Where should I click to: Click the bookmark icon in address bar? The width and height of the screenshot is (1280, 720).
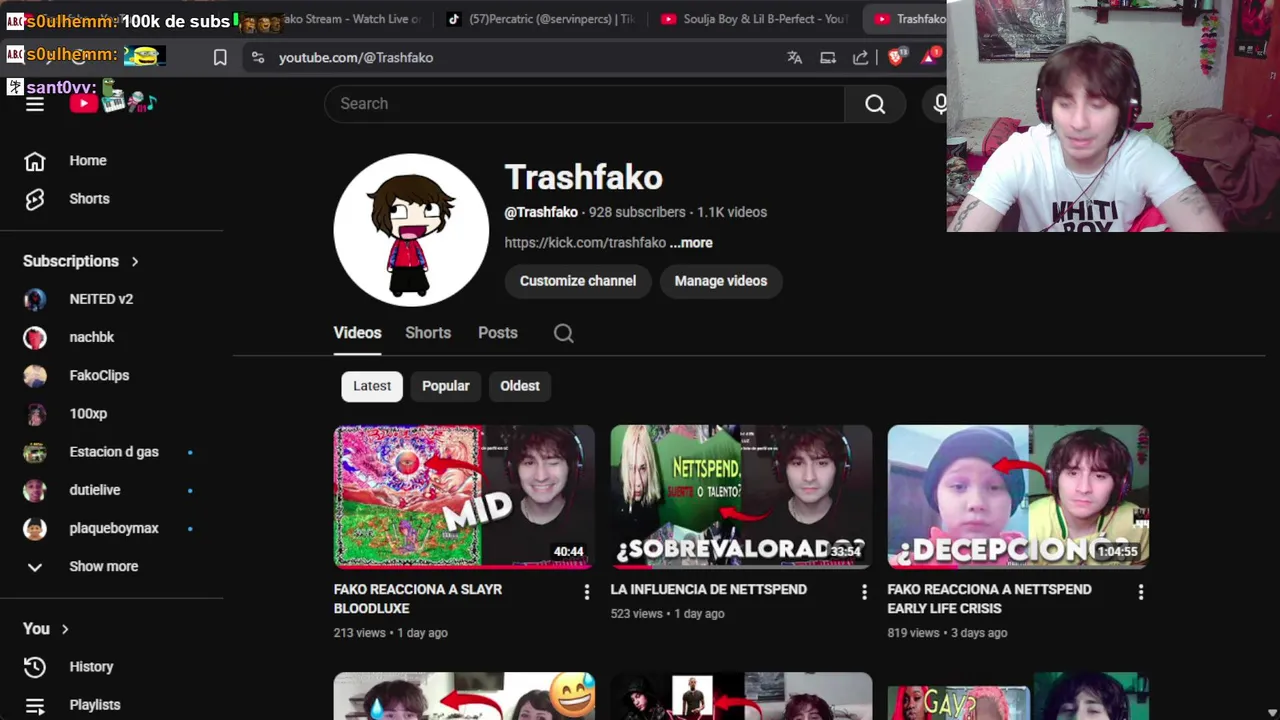point(220,58)
